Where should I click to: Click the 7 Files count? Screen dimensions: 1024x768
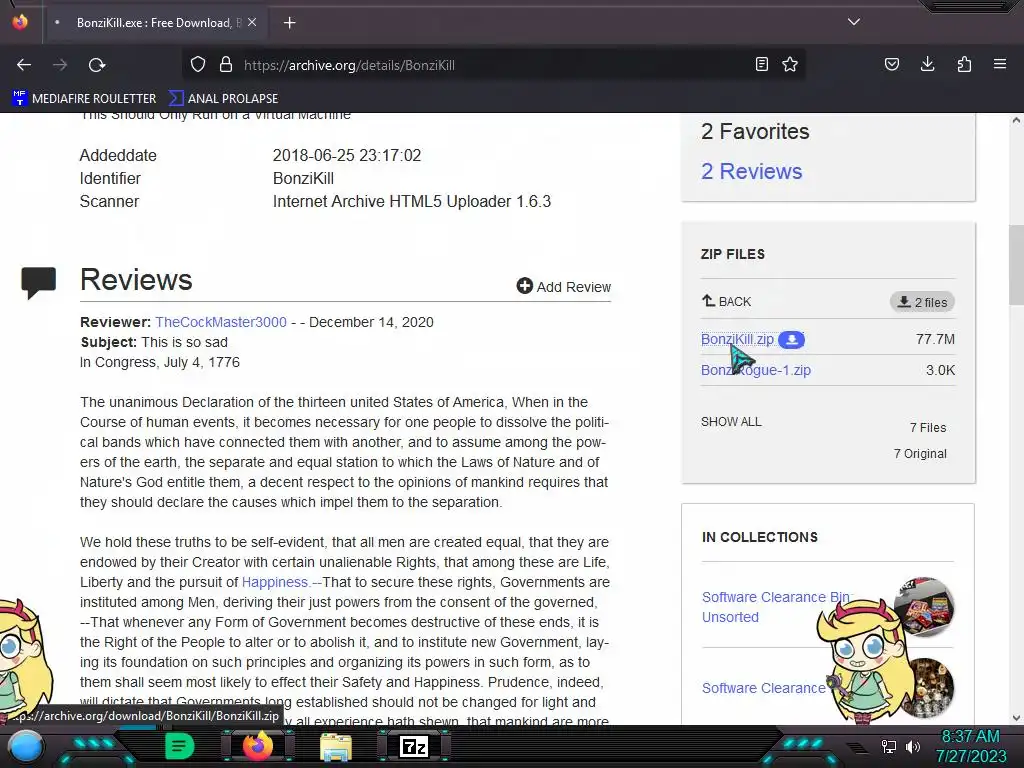[x=928, y=428]
